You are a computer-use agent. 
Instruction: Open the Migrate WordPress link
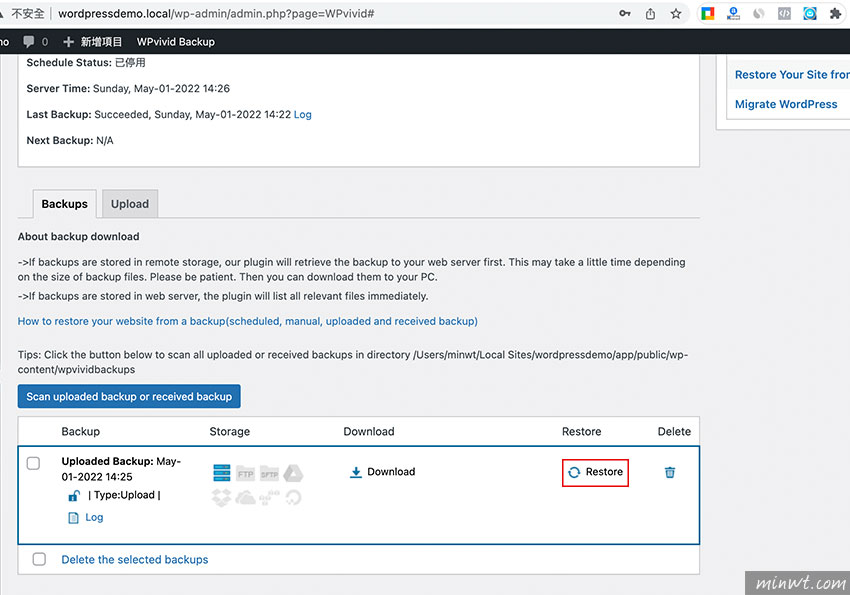[786, 104]
